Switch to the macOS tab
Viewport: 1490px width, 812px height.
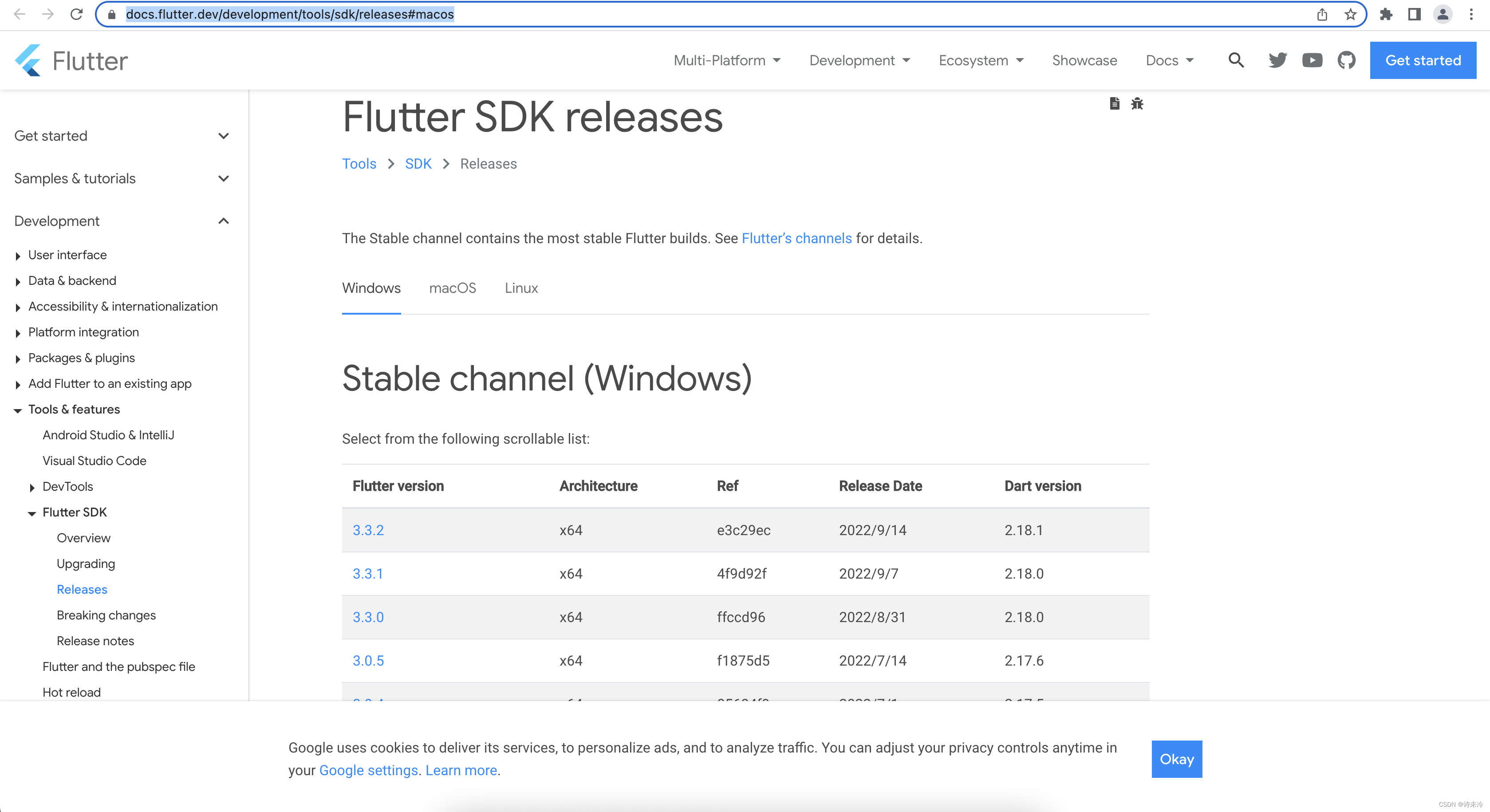tap(453, 288)
